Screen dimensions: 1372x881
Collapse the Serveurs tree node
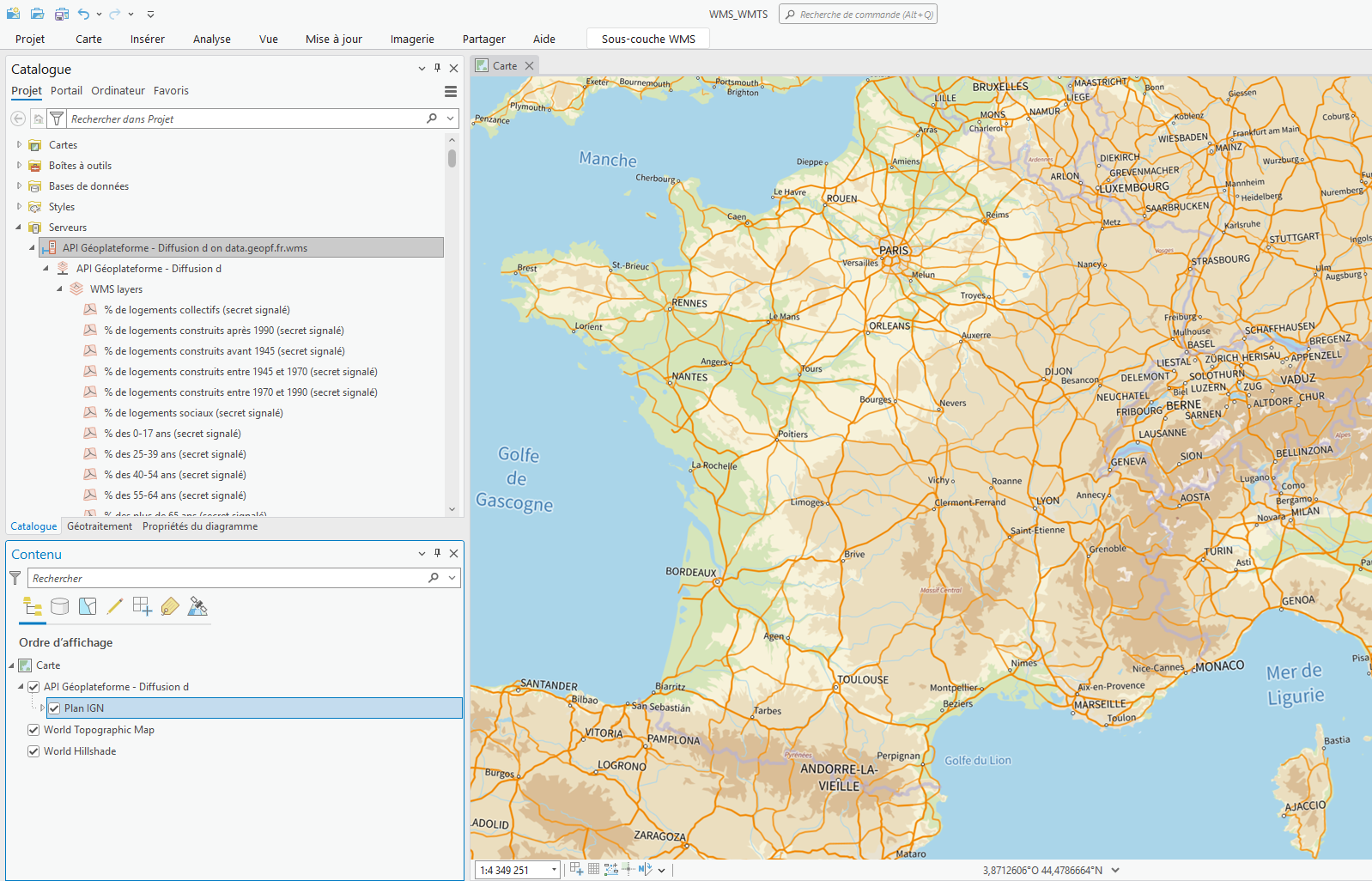pos(19,228)
